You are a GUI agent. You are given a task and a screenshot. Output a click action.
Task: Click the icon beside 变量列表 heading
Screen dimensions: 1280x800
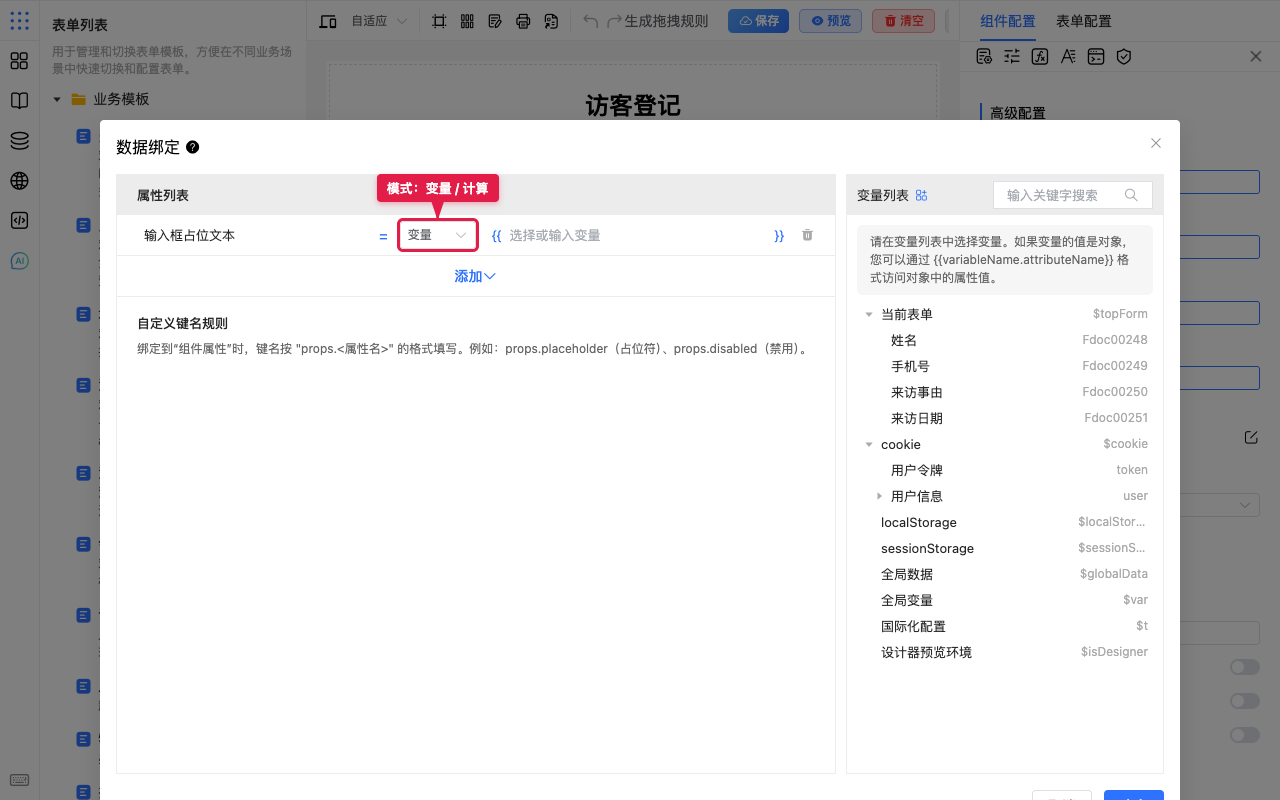[922, 195]
